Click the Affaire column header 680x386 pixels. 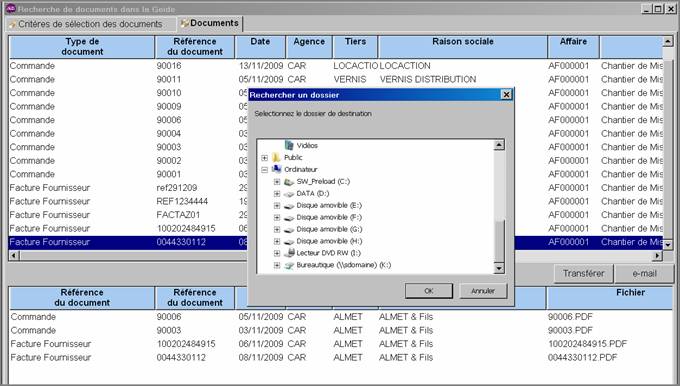coord(573,46)
